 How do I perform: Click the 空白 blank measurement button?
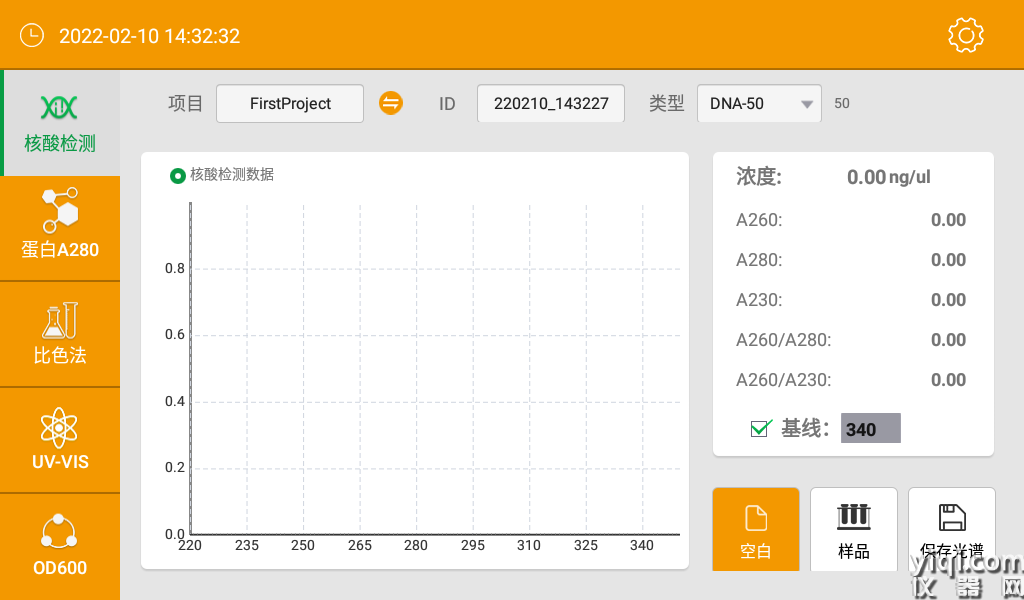pyautogui.click(x=756, y=529)
